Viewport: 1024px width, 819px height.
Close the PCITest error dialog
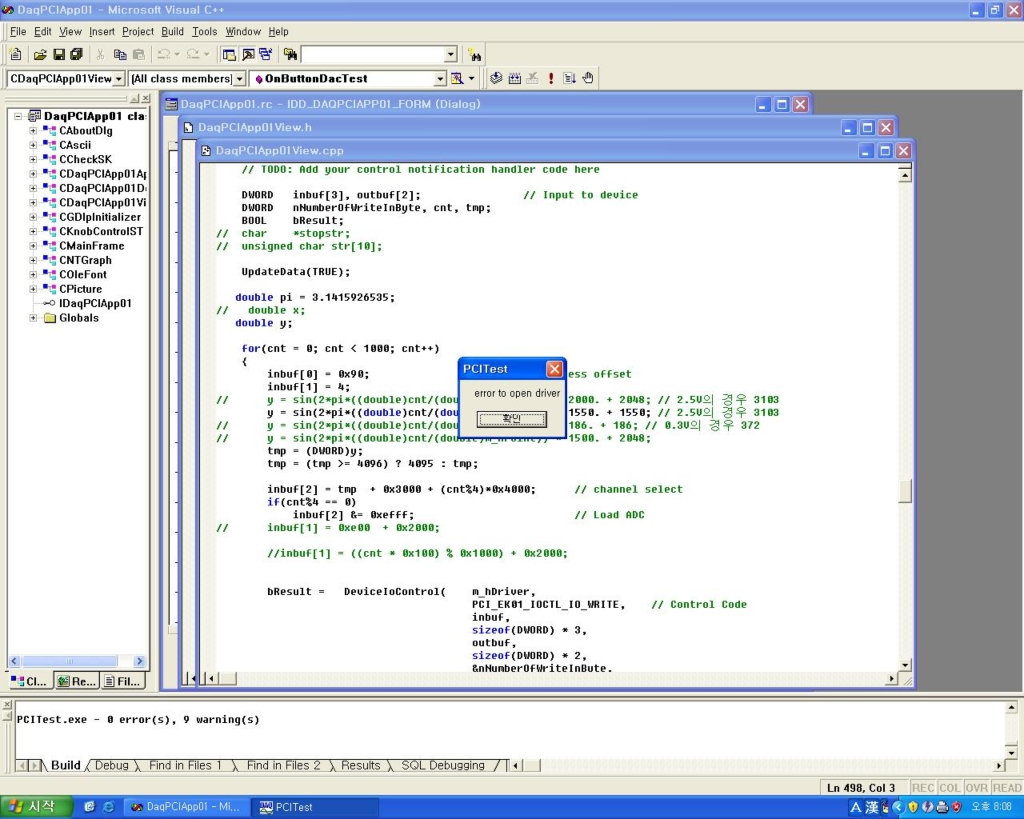click(x=554, y=369)
